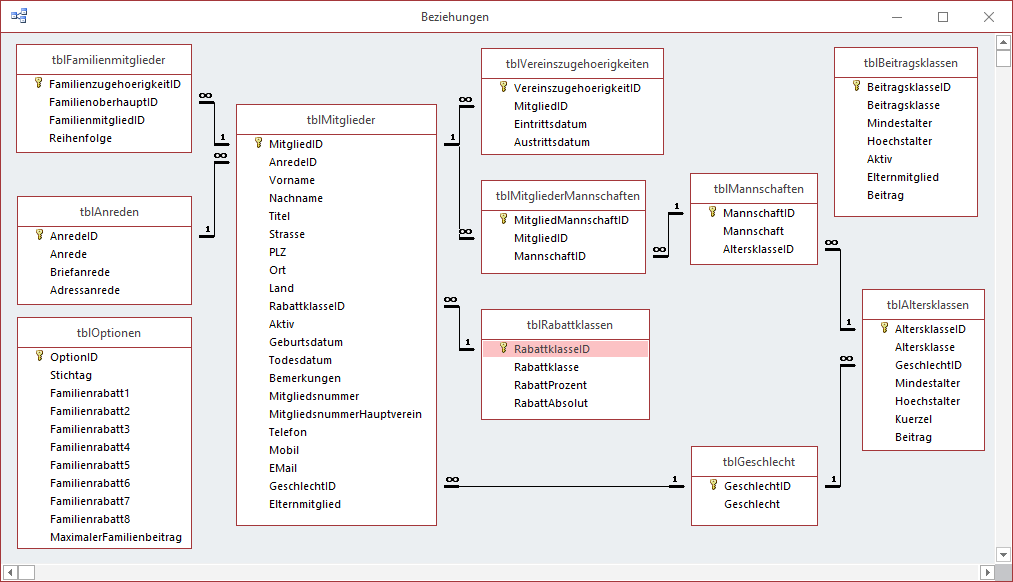Screen dimensions: 1013x582
Task: Click the Kuerzel field in tblAltersklassen
Action: click(x=913, y=419)
